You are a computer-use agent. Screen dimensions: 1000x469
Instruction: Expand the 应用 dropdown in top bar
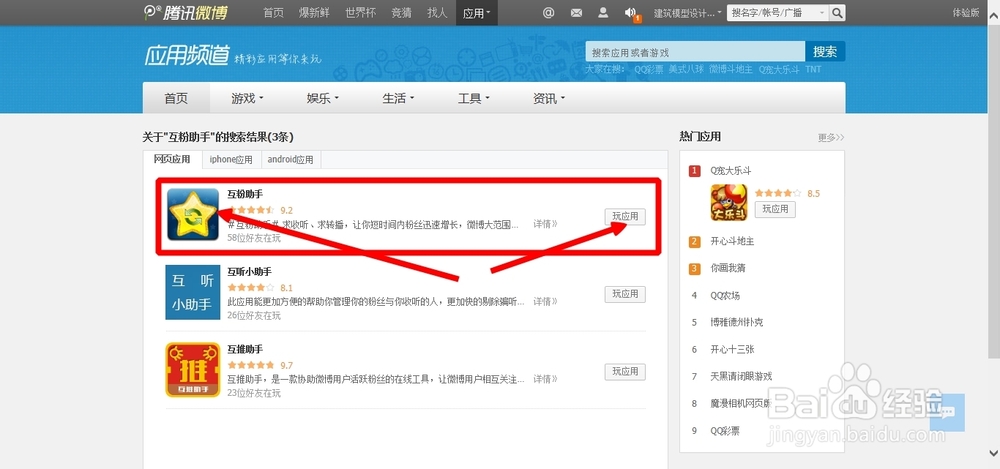point(477,13)
